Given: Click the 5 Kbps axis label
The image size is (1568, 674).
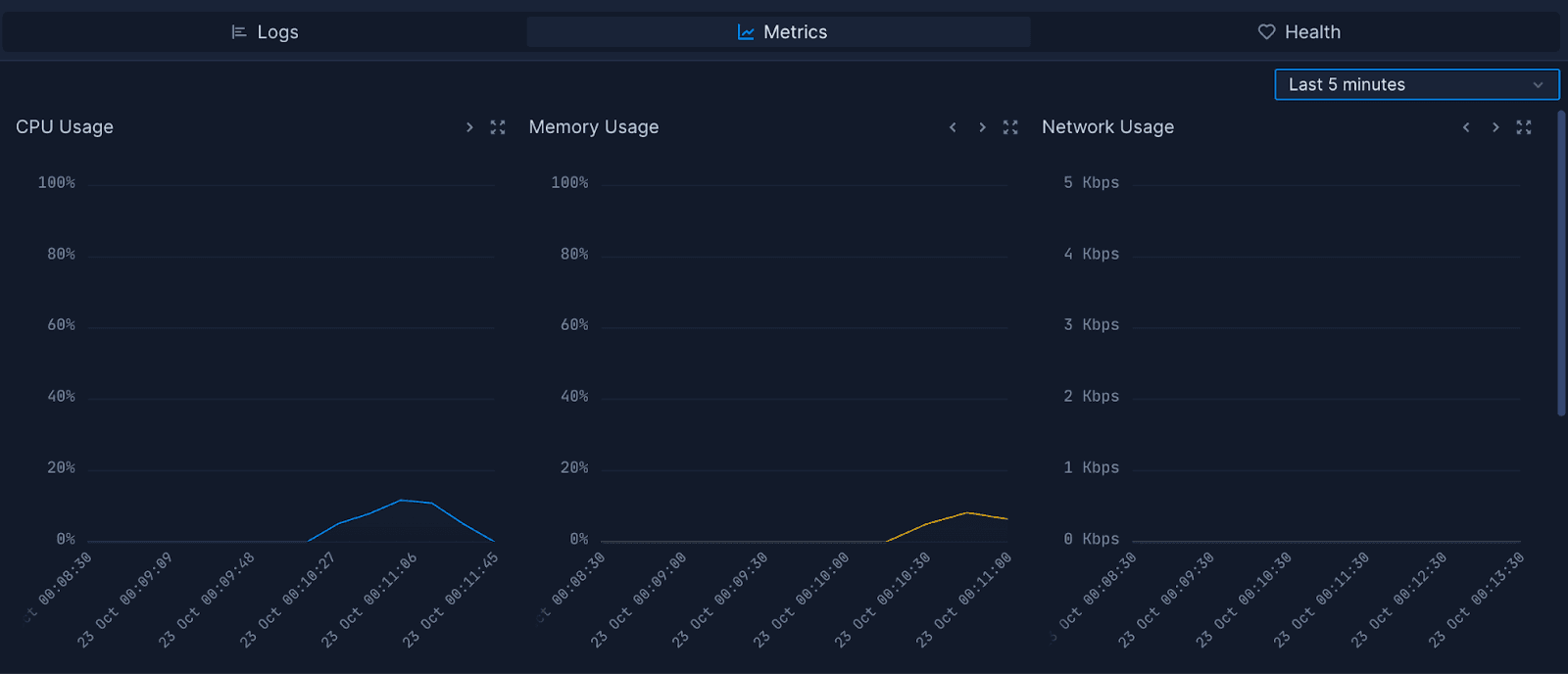Looking at the screenshot, I should click(1092, 183).
